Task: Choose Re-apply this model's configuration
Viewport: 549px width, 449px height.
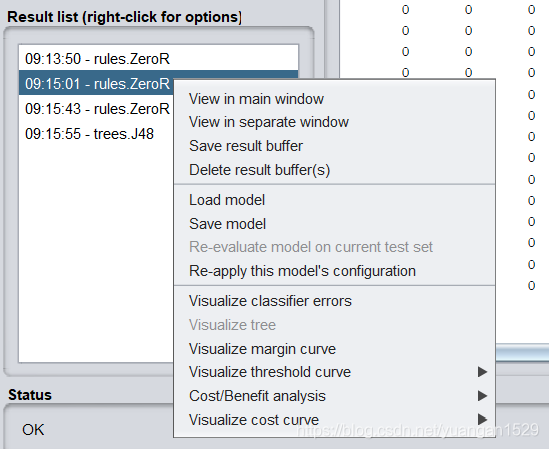Action: [334, 271]
